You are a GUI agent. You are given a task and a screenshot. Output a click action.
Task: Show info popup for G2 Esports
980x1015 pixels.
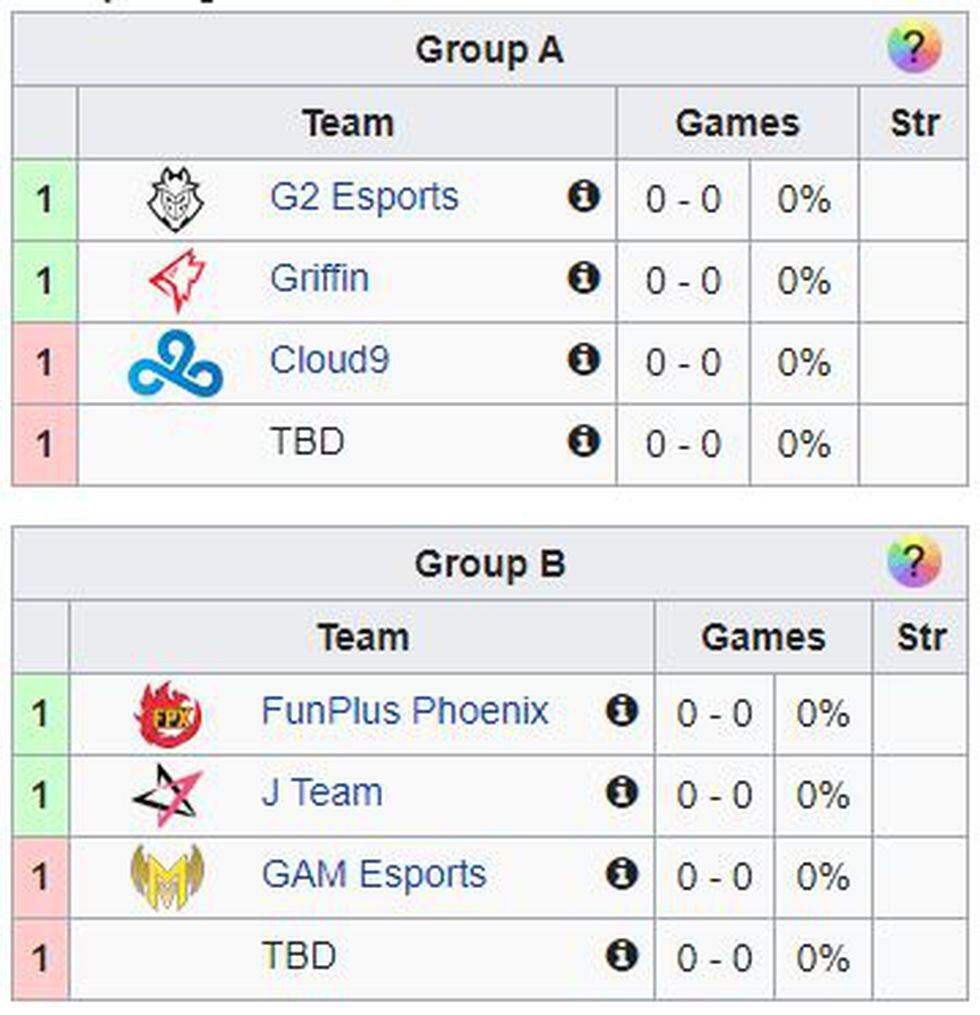[x=584, y=197]
